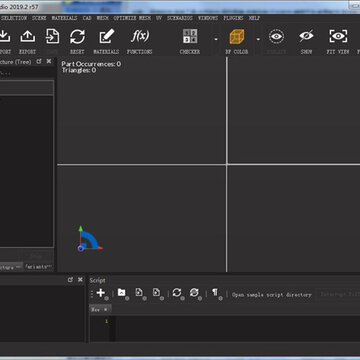Toggle the paragraph marks icon in Script toolbar
Viewport: 360px width, 360px height.
(215, 293)
